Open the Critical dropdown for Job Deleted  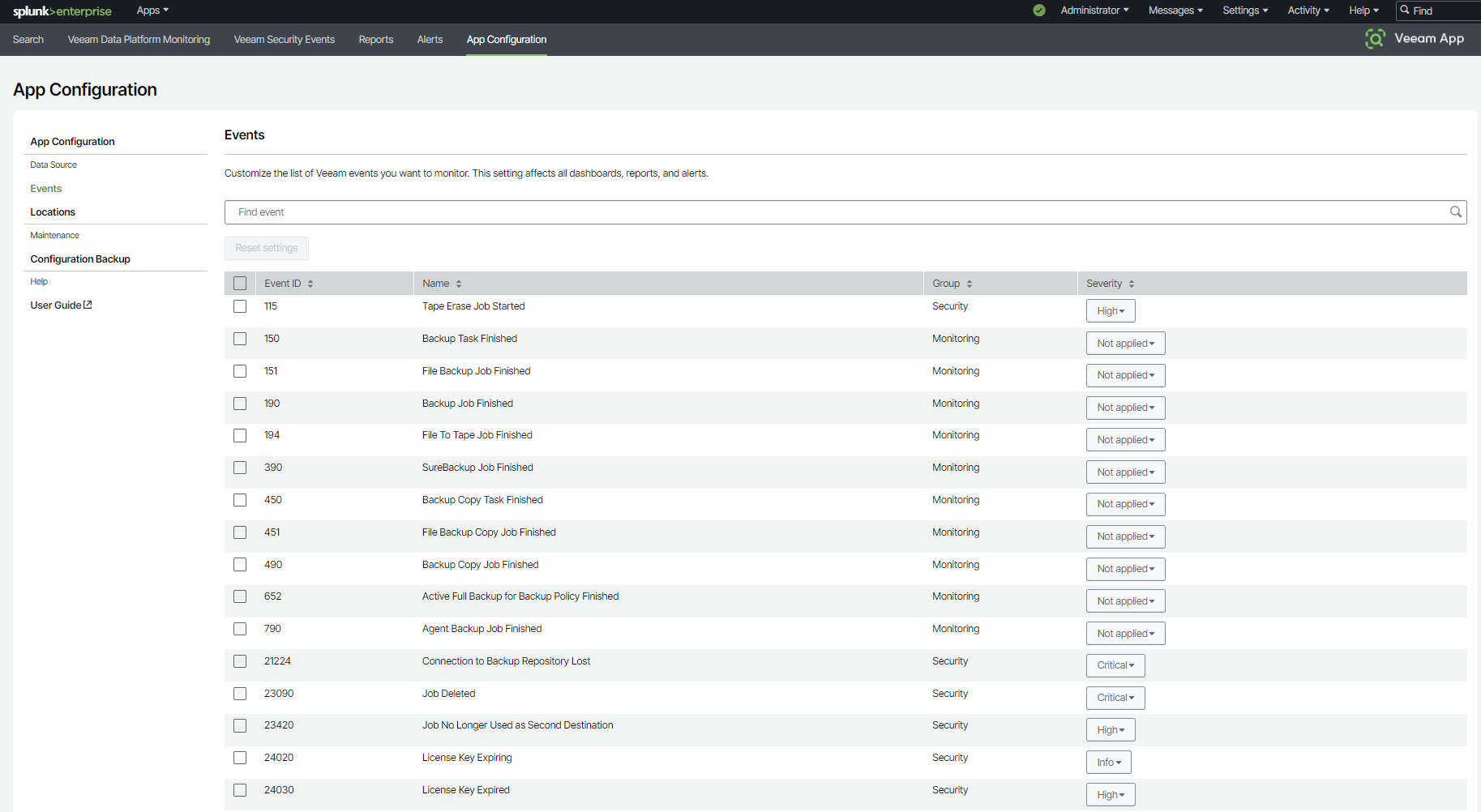point(1115,698)
